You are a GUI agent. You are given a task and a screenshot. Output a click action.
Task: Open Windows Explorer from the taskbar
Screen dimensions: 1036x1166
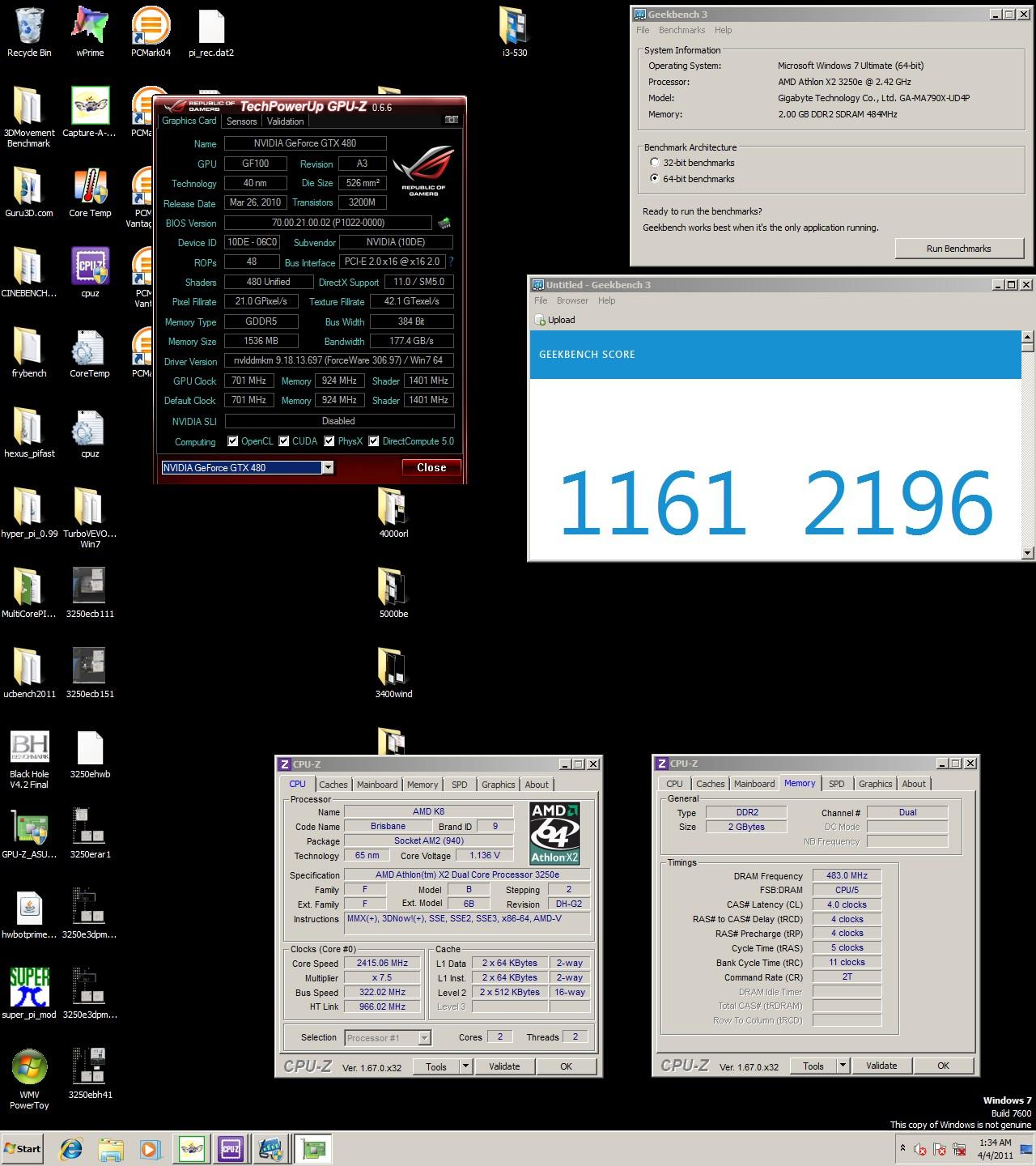(110, 1148)
